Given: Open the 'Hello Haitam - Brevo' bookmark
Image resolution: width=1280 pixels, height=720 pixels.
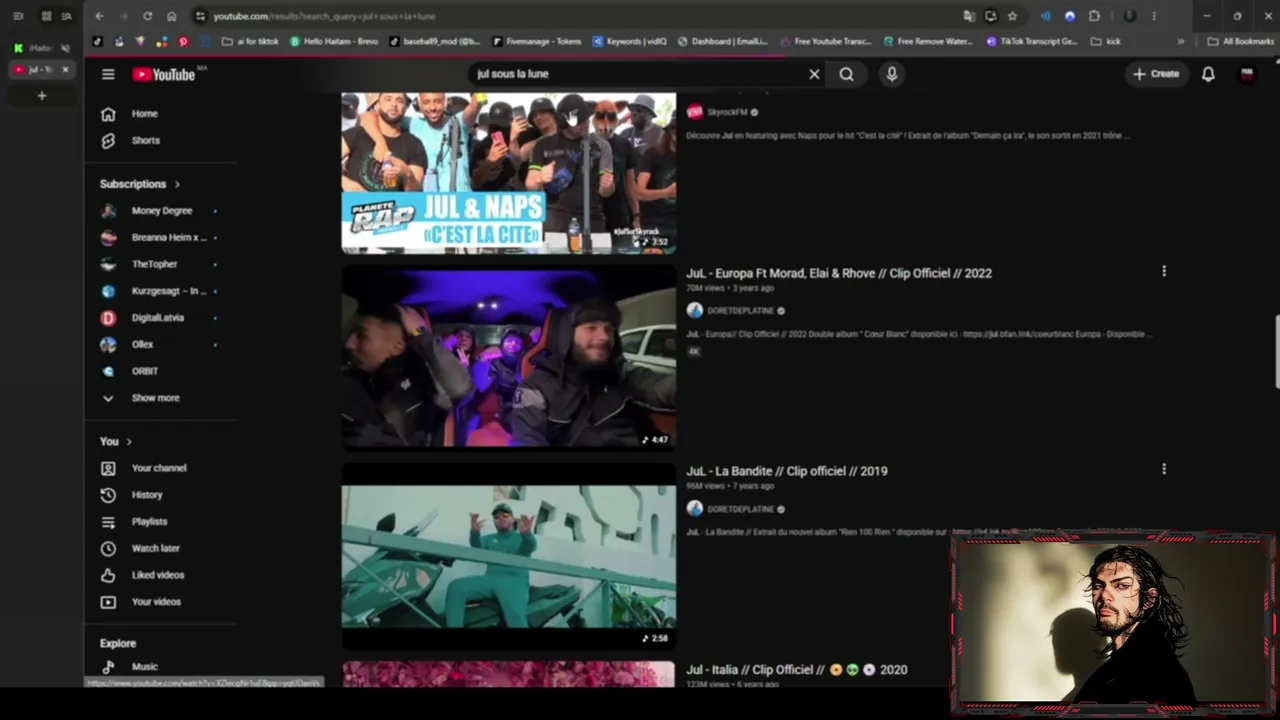Looking at the screenshot, I should click(334, 42).
